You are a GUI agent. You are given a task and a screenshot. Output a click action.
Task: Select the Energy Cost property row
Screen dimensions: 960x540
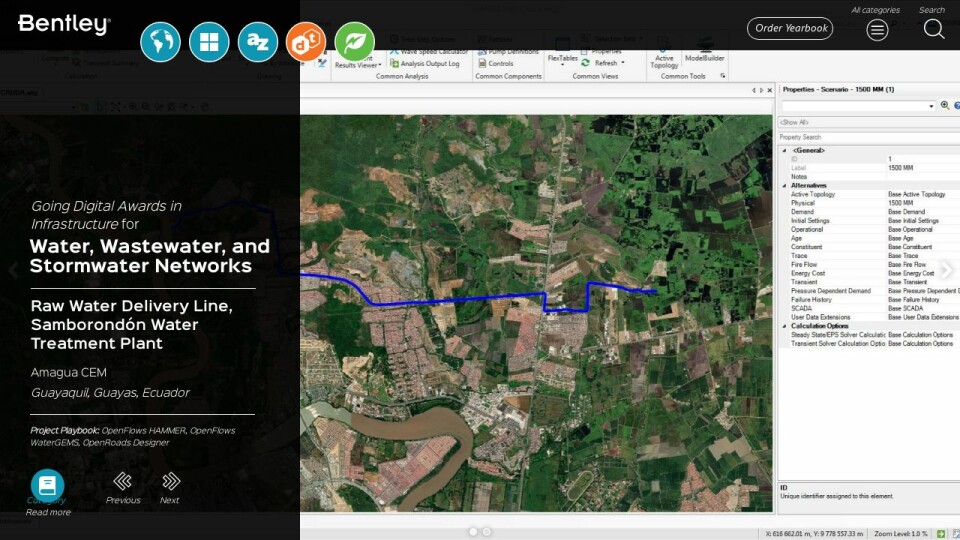pos(869,274)
